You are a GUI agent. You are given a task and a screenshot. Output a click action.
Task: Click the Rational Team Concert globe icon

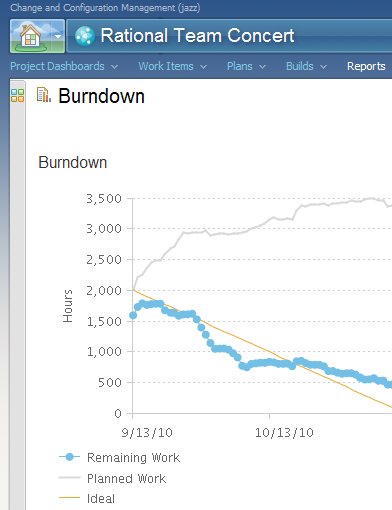pos(84,36)
